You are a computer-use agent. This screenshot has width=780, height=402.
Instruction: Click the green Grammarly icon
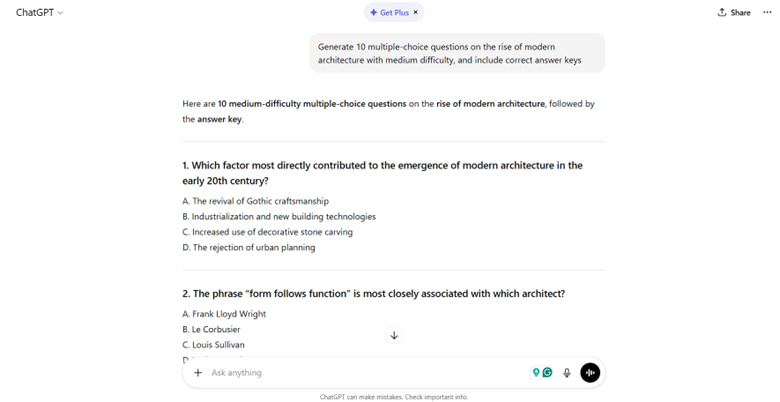(547, 373)
